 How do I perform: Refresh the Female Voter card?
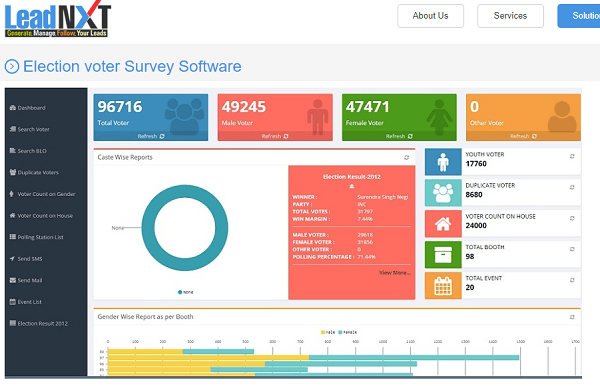pos(399,136)
